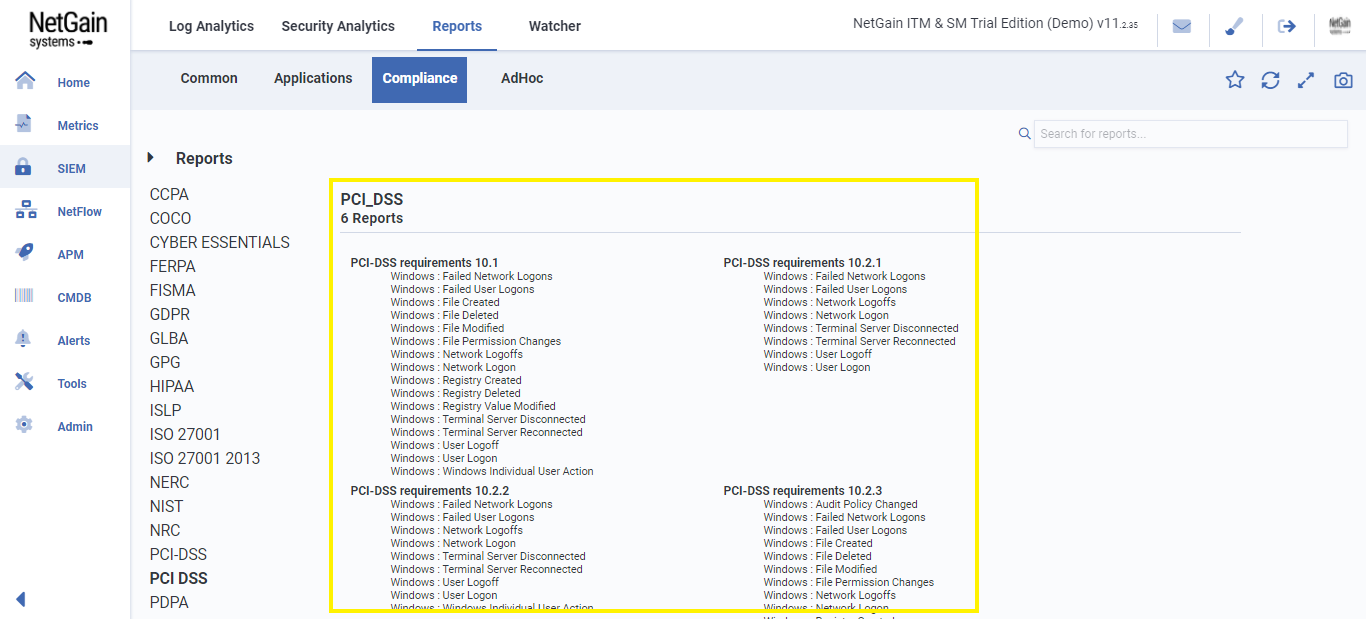Image resolution: width=1366 pixels, height=619 pixels.
Task: Select GLBA report category
Action: point(169,339)
